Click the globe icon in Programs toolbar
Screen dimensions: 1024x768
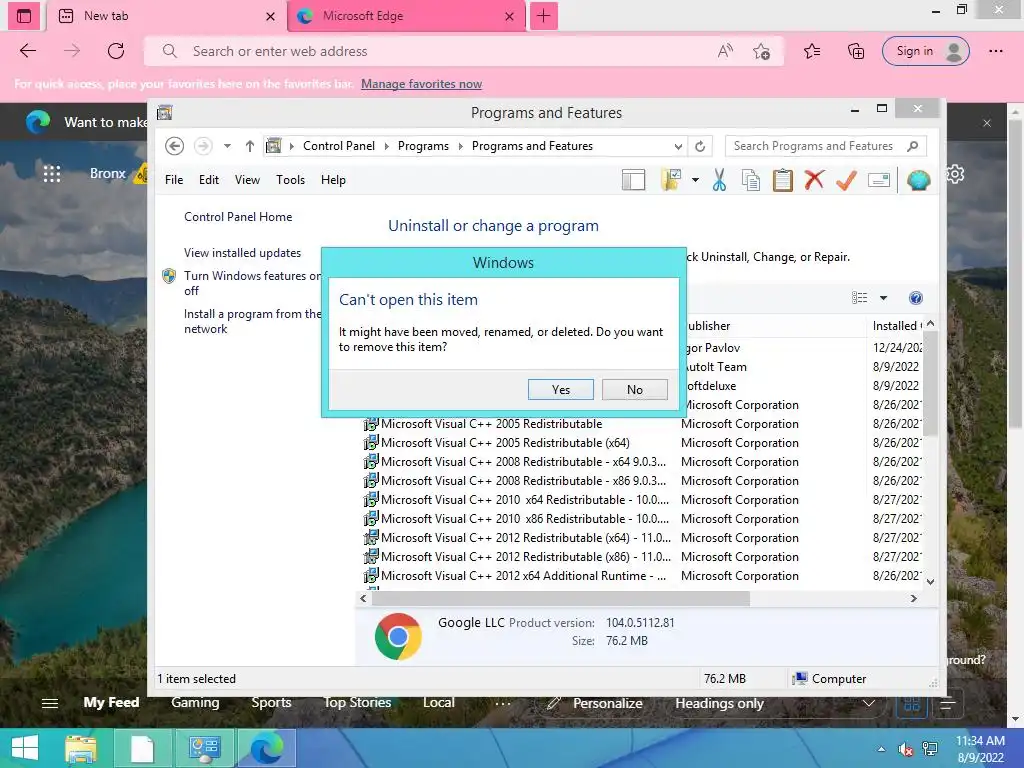pos(918,180)
